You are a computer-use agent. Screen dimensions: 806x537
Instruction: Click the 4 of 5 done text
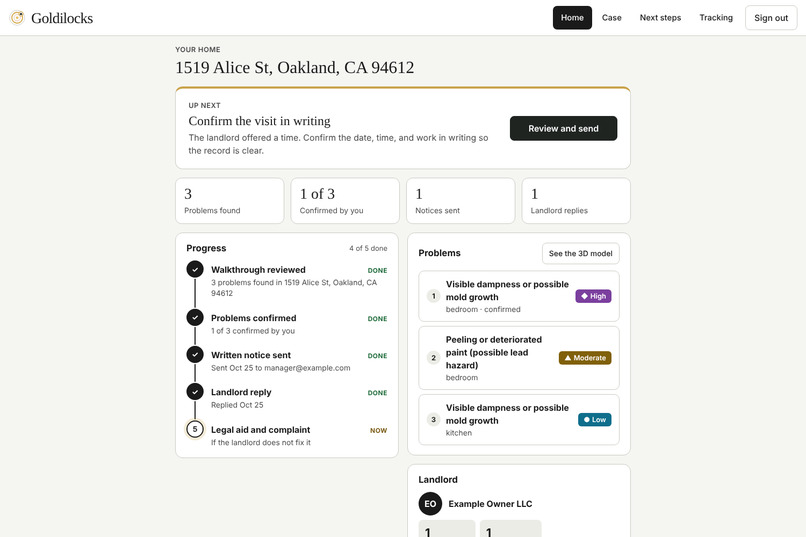coord(368,248)
